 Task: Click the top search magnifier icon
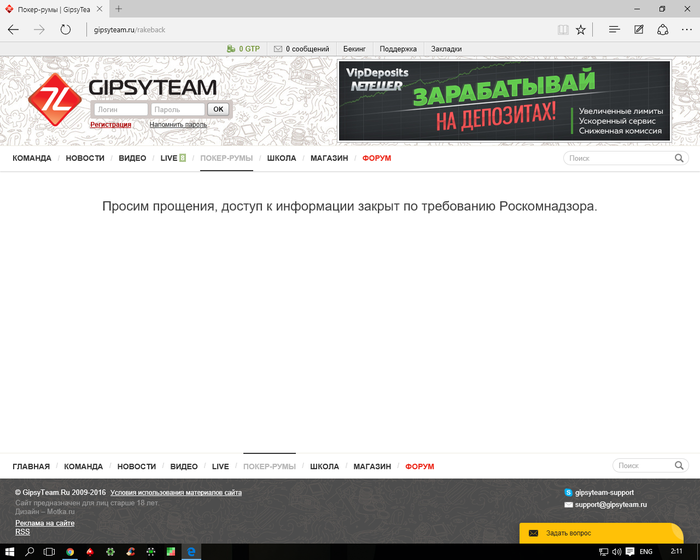point(679,158)
